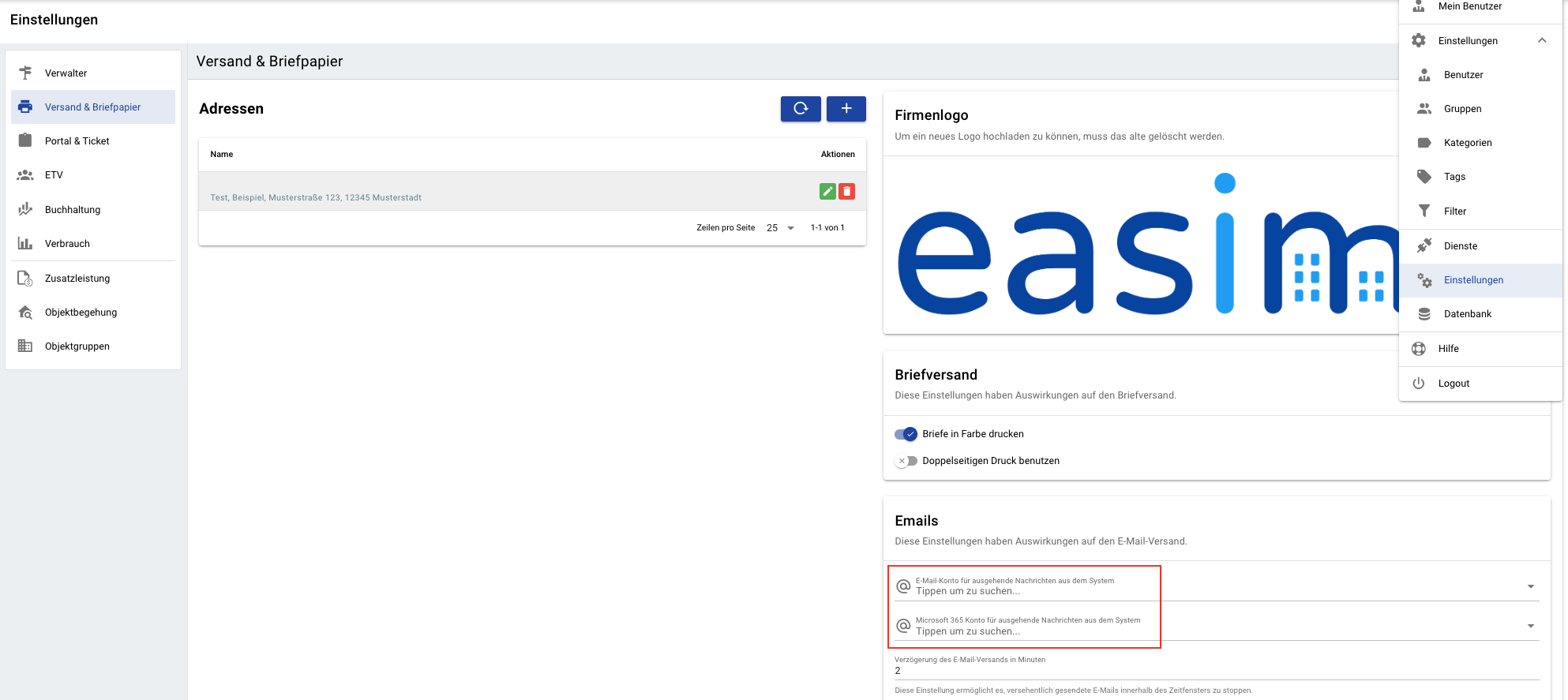
Task: Click the Gruppen people icon
Action: 1424,109
